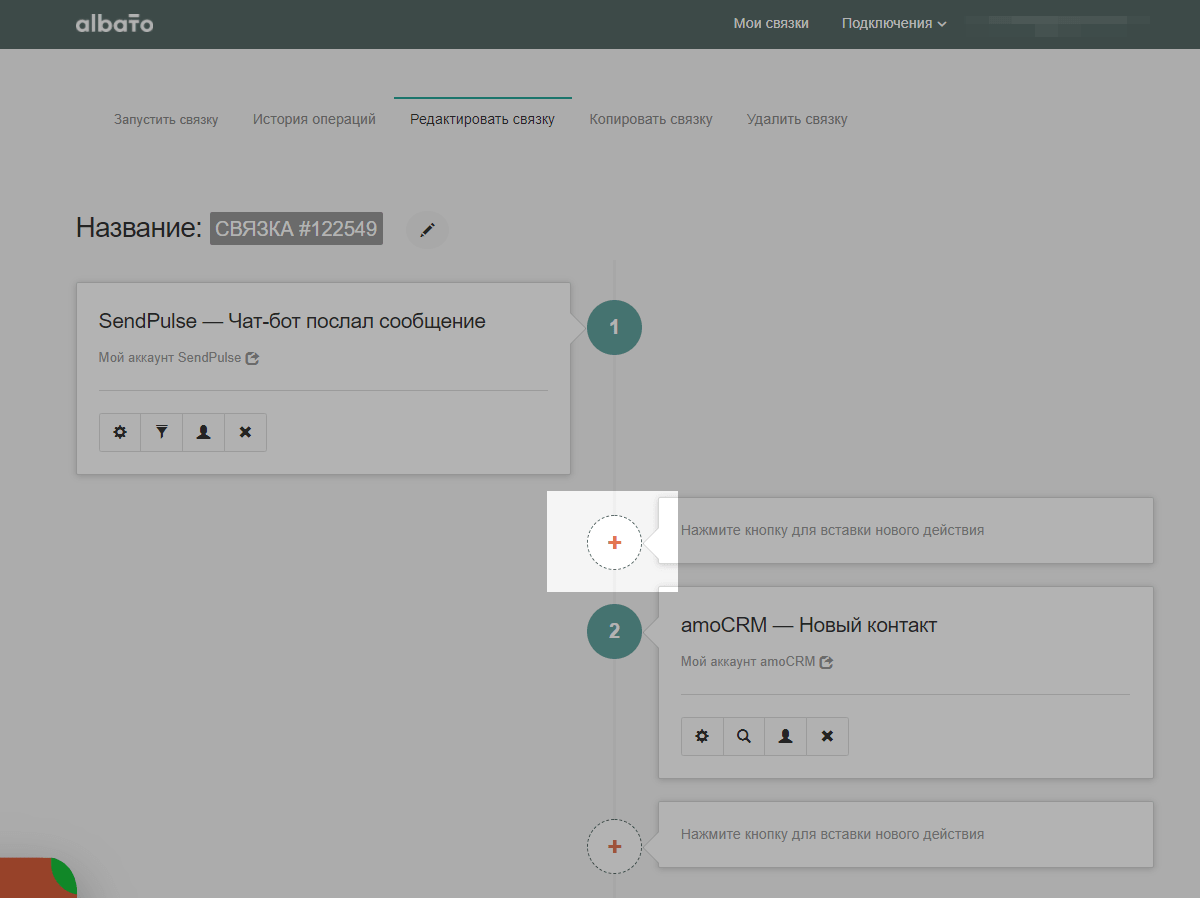This screenshot has height=898, width=1200.
Task: Open Копировать связку tab
Action: point(651,119)
